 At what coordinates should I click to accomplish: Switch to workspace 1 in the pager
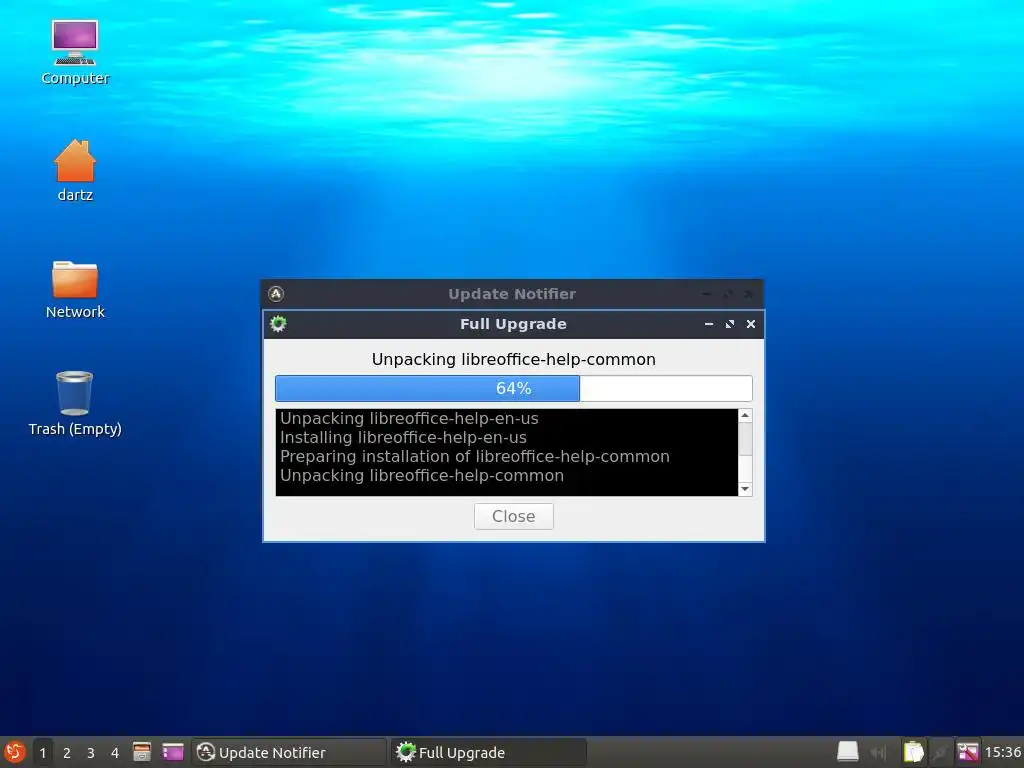[x=42, y=752]
